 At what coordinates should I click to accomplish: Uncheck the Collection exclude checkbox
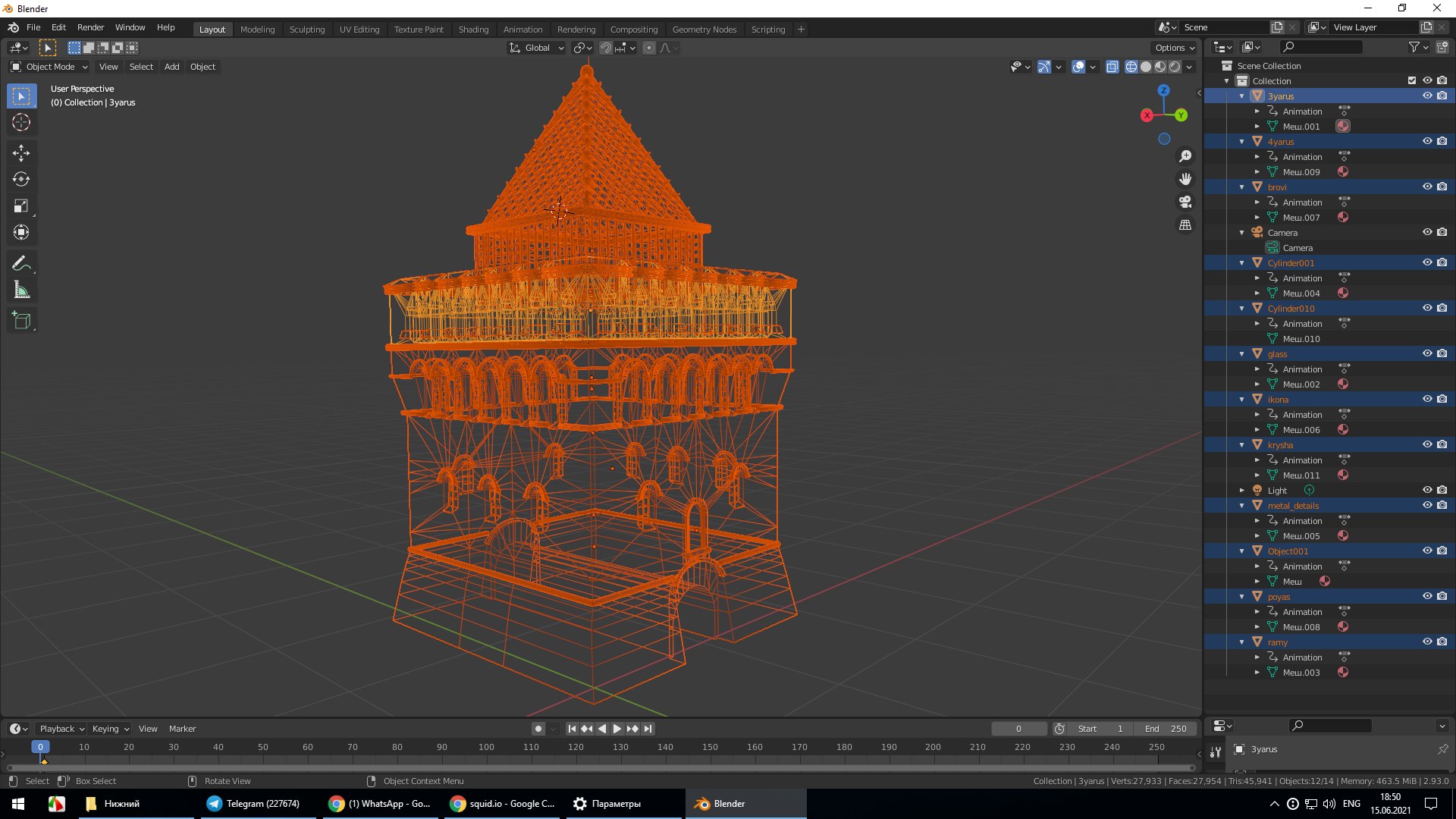coord(1412,81)
